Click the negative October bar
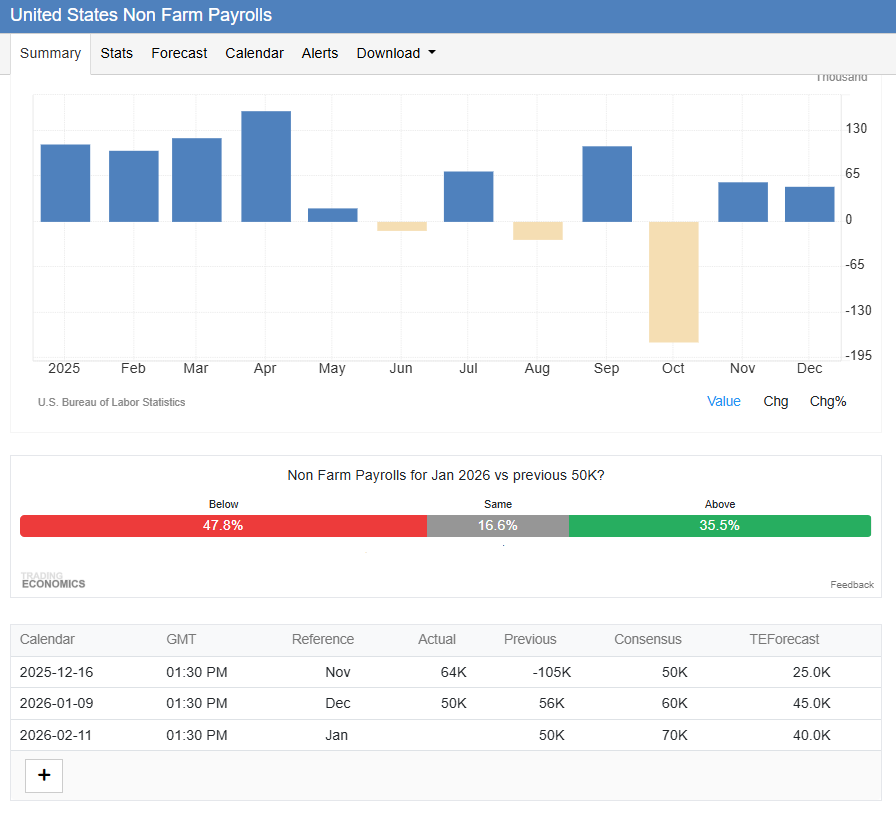The height and width of the screenshot is (814, 896). coord(673,281)
